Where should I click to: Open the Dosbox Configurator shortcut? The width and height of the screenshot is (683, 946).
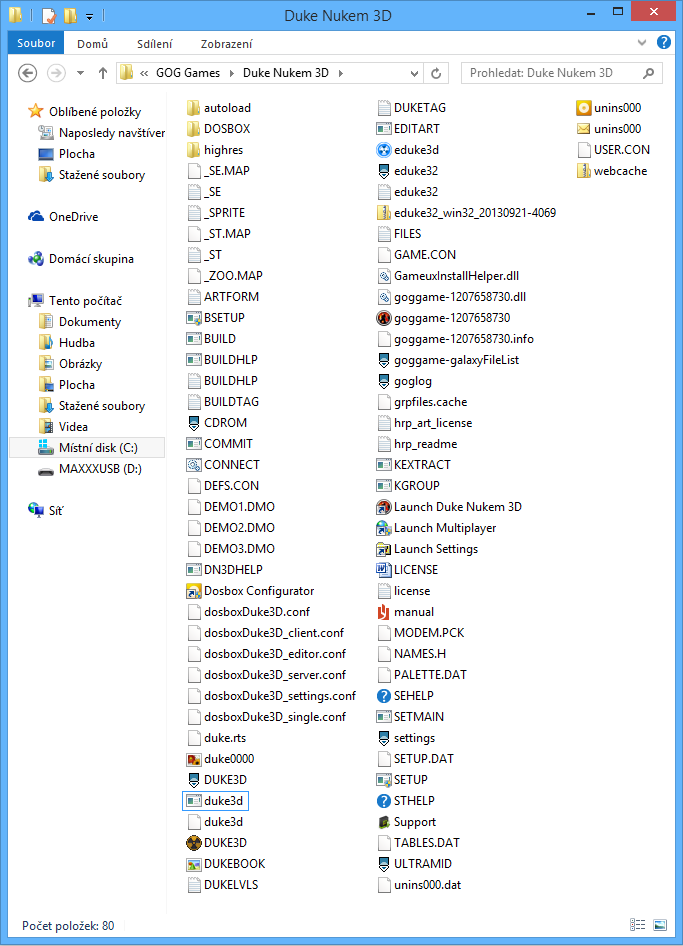click(x=250, y=591)
